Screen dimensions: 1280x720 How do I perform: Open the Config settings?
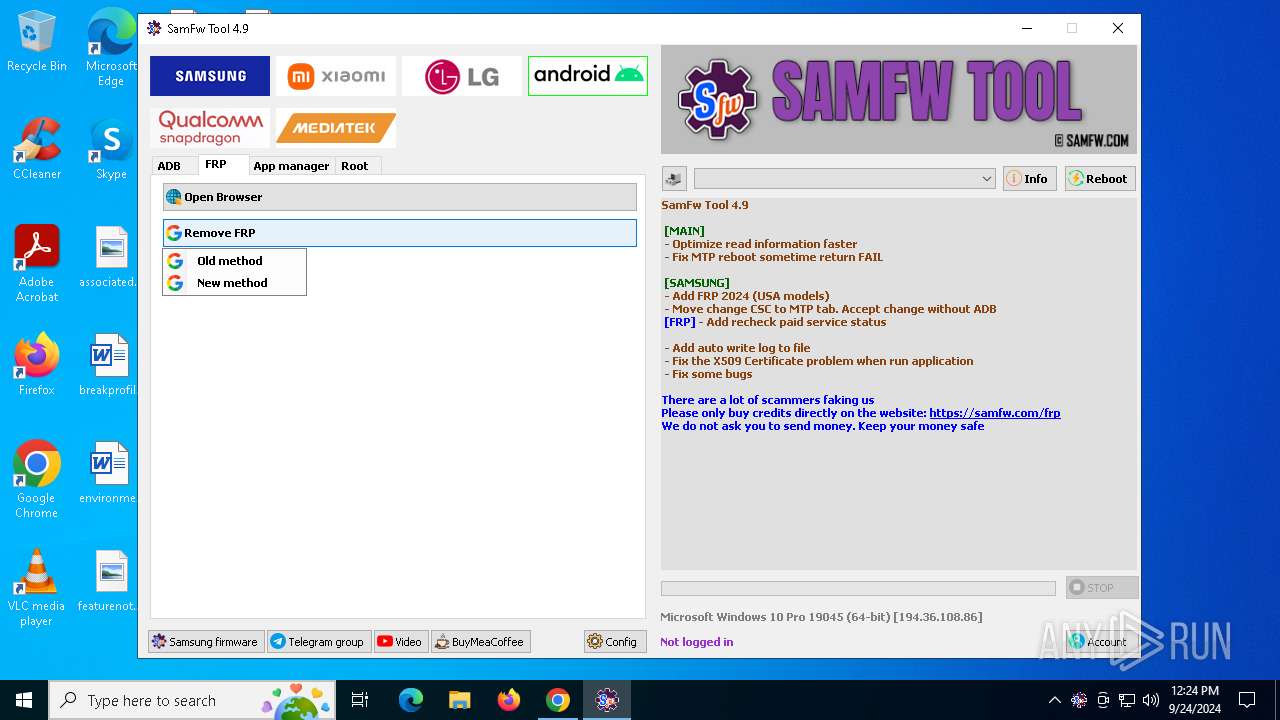click(x=615, y=642)
